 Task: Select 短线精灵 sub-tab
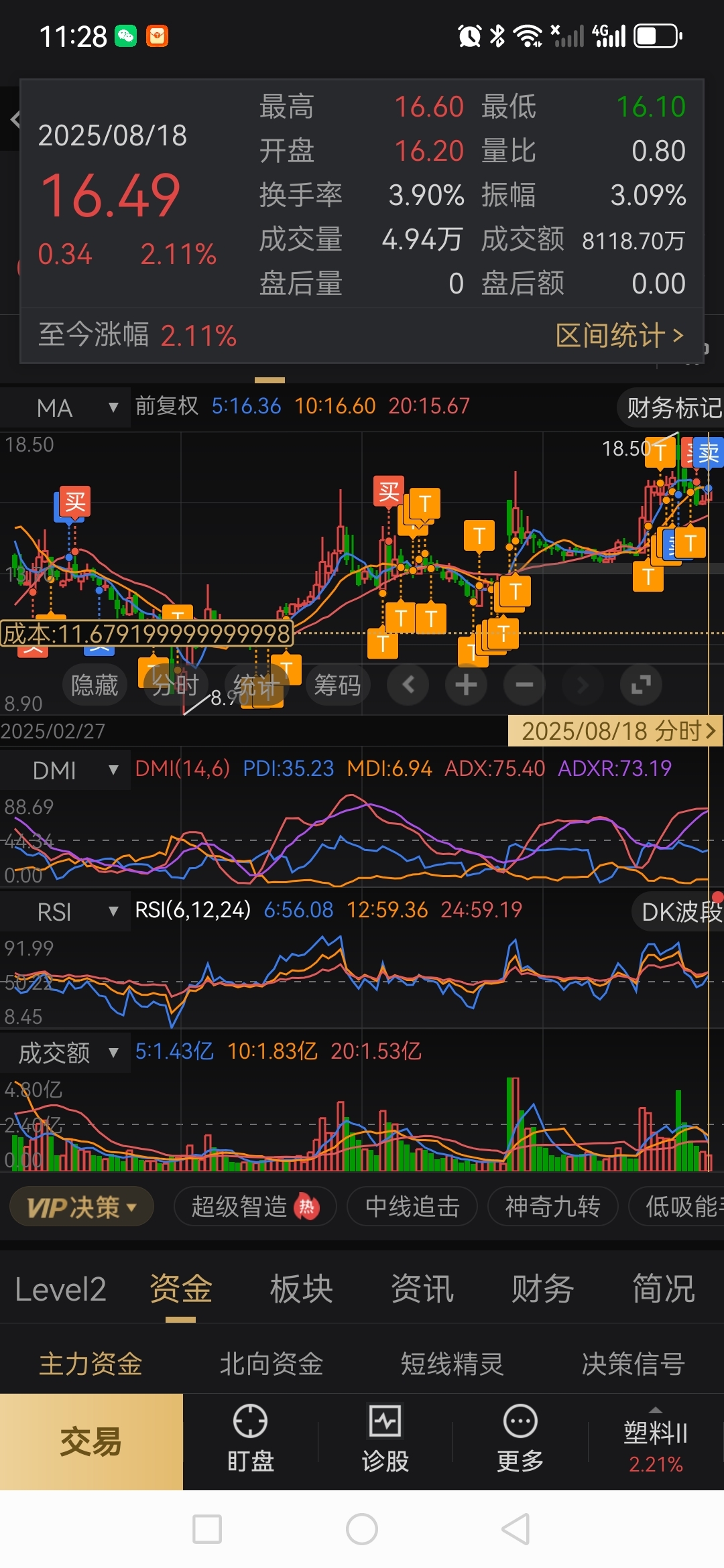click(x=452, y=1364)
